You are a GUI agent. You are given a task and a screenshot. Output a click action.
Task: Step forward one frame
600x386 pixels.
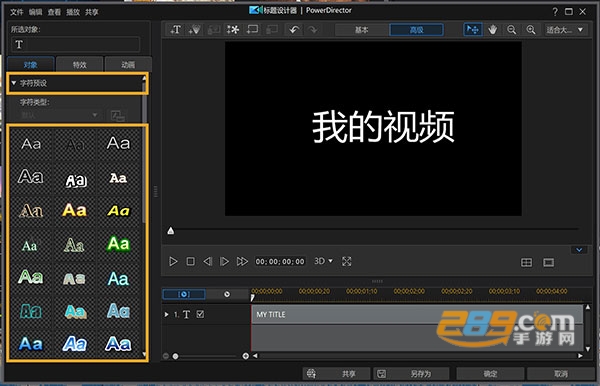[x=224, y=261]
